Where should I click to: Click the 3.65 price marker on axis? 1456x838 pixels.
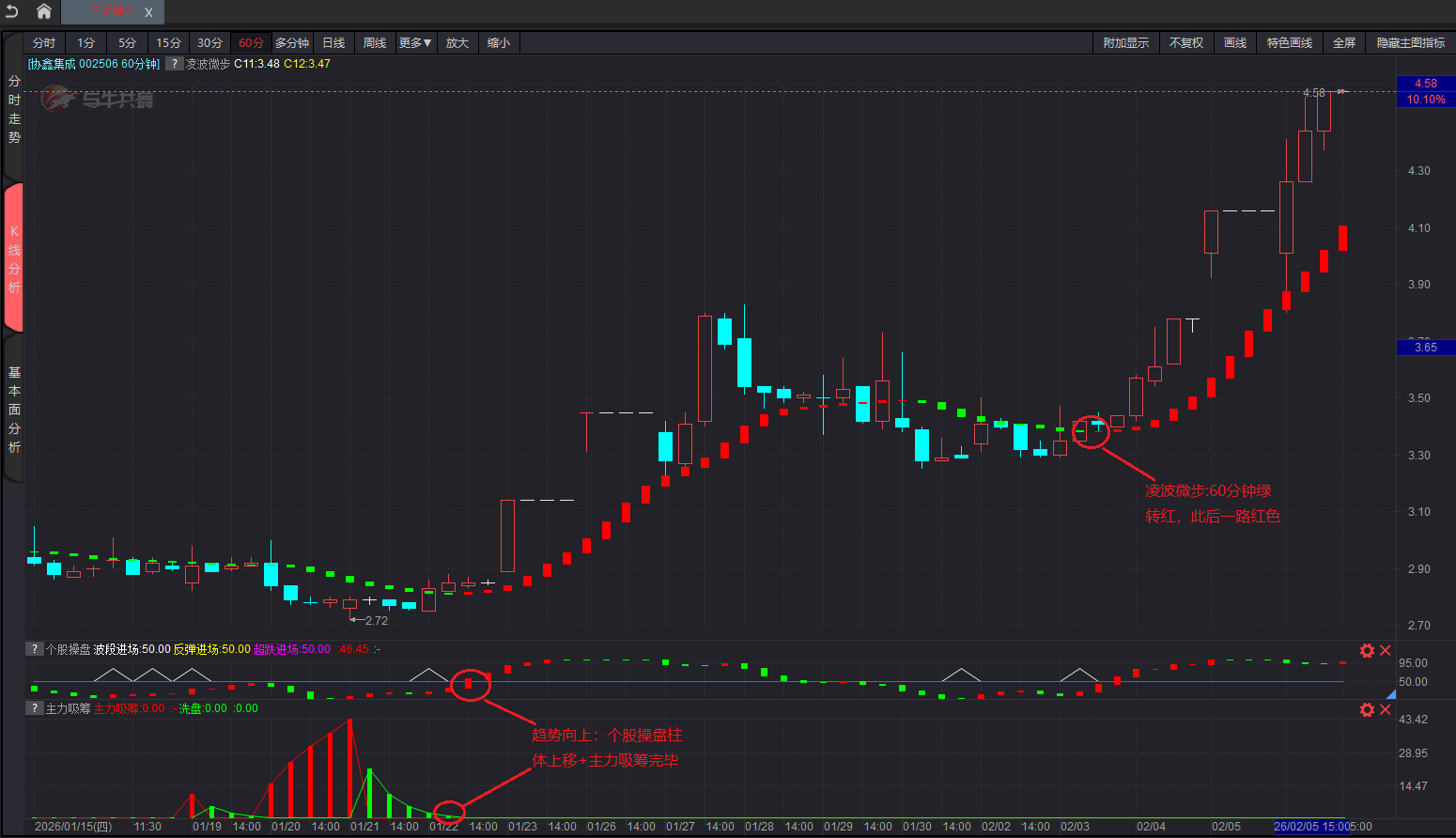click(x=1425, y=348)
